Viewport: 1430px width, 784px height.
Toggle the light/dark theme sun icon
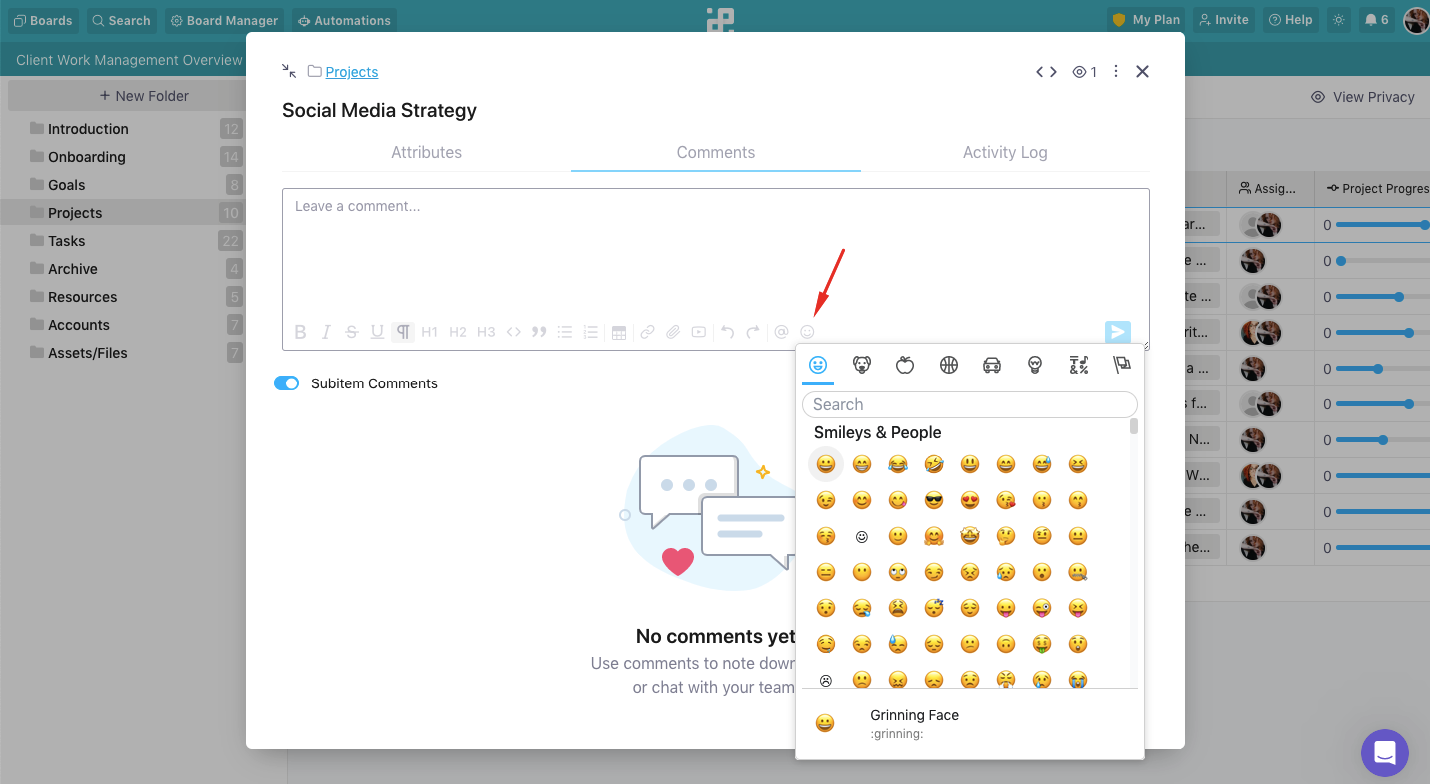1338,20
